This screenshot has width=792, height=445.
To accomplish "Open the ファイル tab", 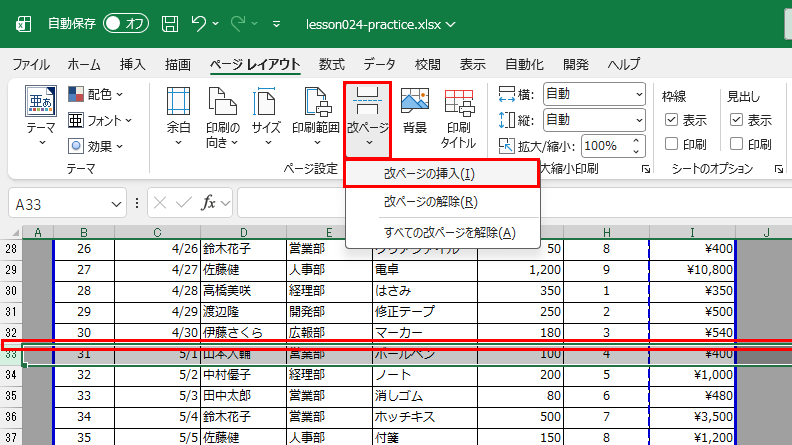I will tap(31, 65).
